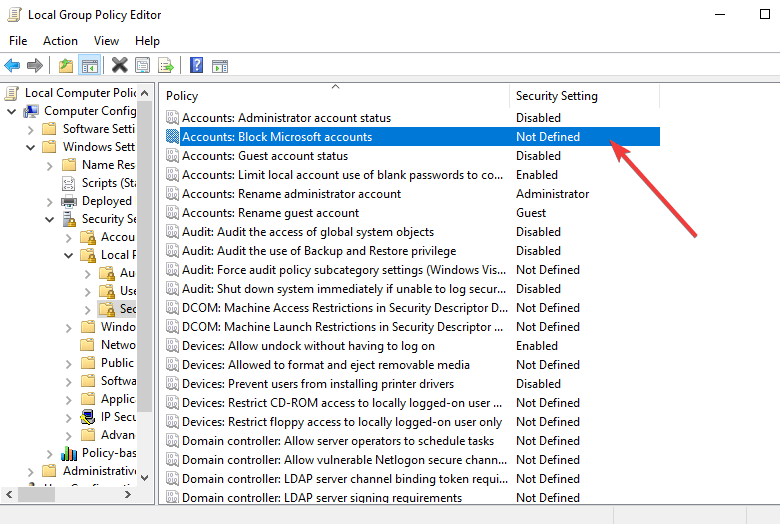This screenshot has height=524, width=780.
Task: Select the Public Key Policies tree node
Action: click(117, 363)
